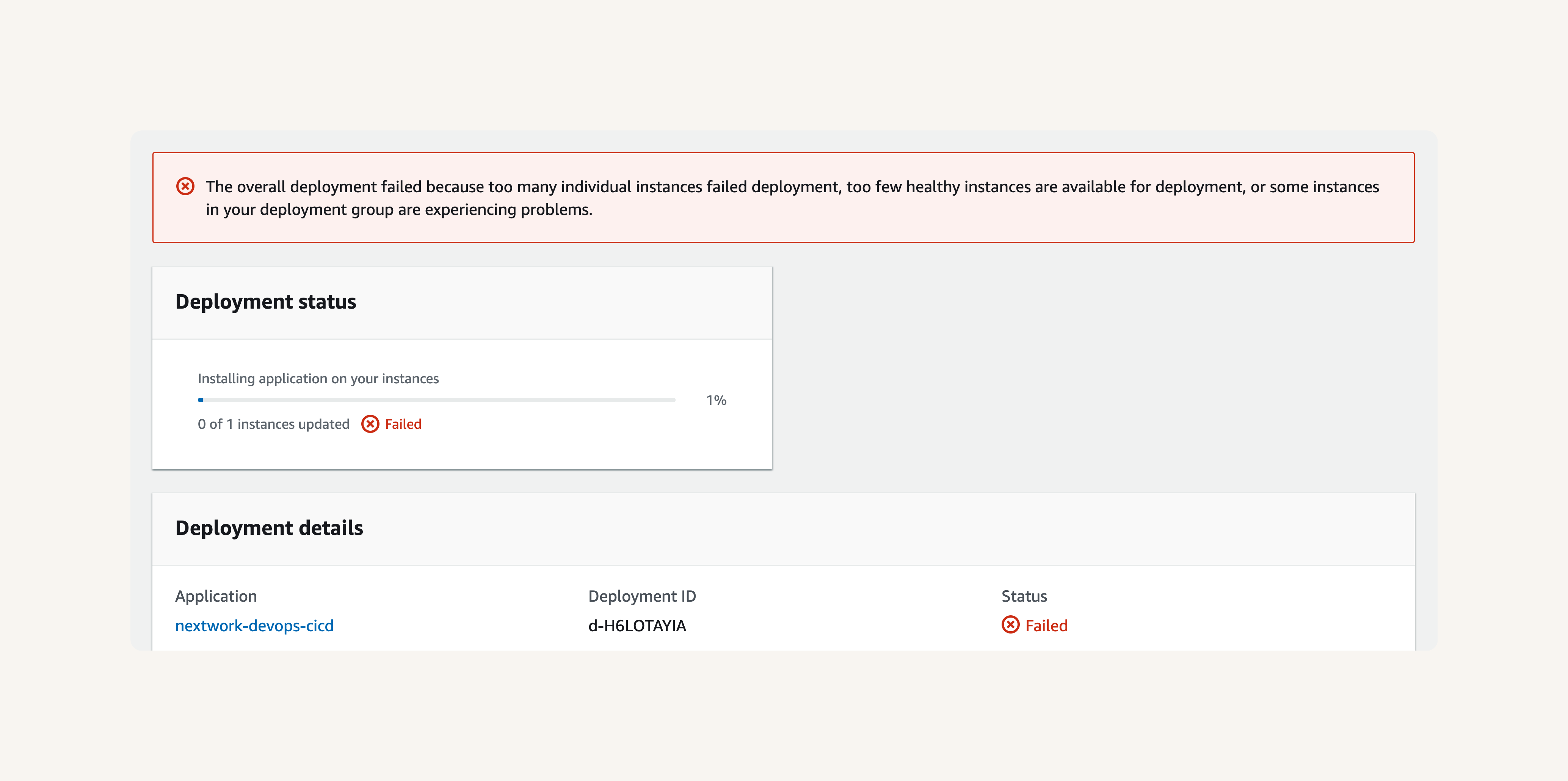Click '0 of 1 instances updated' text
Image resolution: width=1568 pixels, height=781 pixels.
pos(273,424)
